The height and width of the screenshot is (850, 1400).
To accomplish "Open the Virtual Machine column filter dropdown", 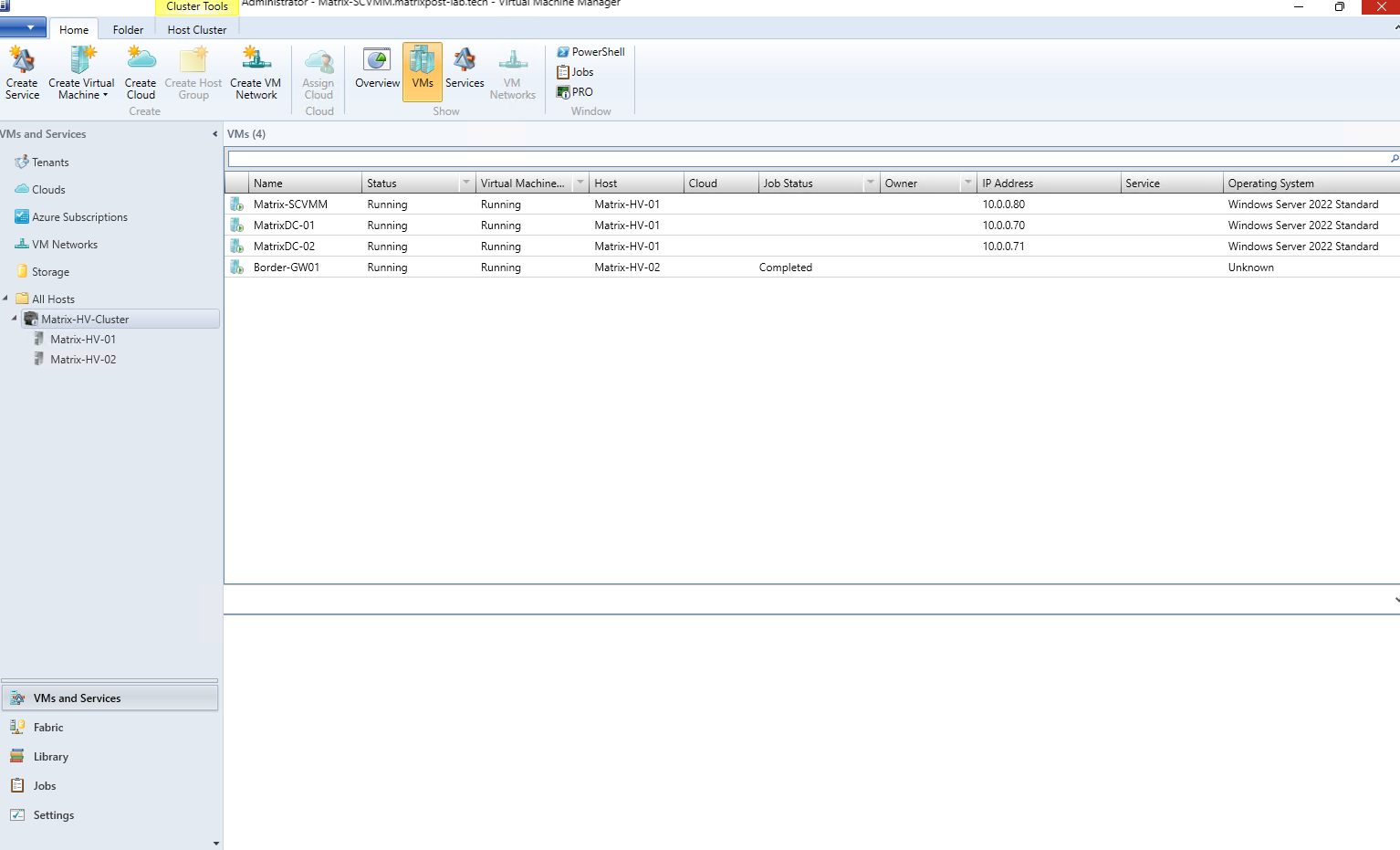I will pos(580,184).
